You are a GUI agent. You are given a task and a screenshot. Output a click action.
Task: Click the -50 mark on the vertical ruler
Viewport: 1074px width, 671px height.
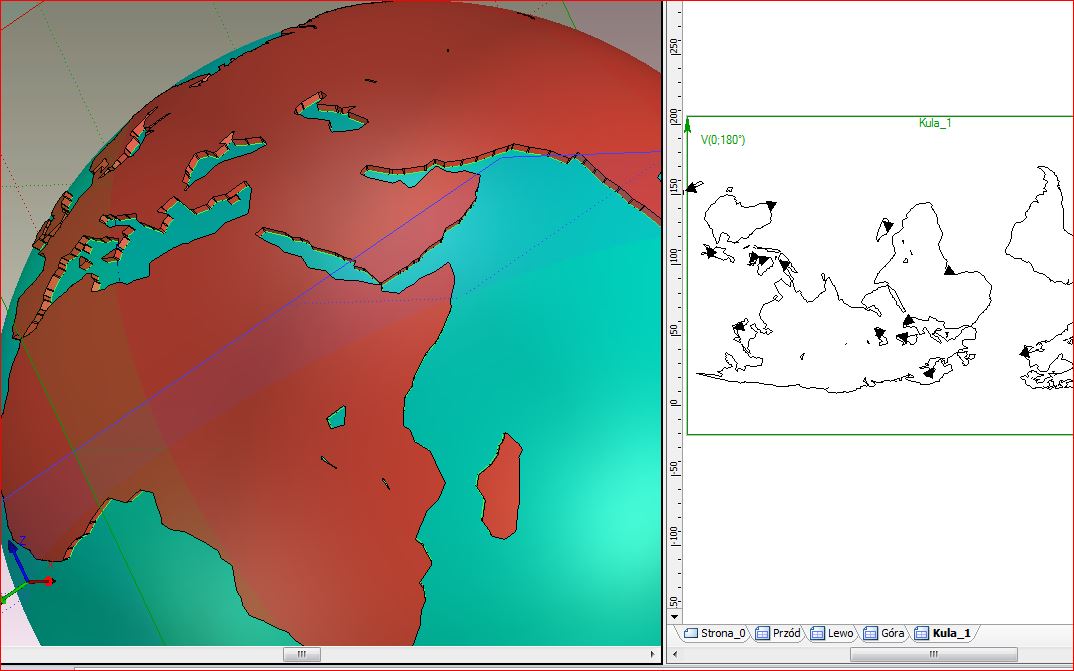click(x=675, y=468)
